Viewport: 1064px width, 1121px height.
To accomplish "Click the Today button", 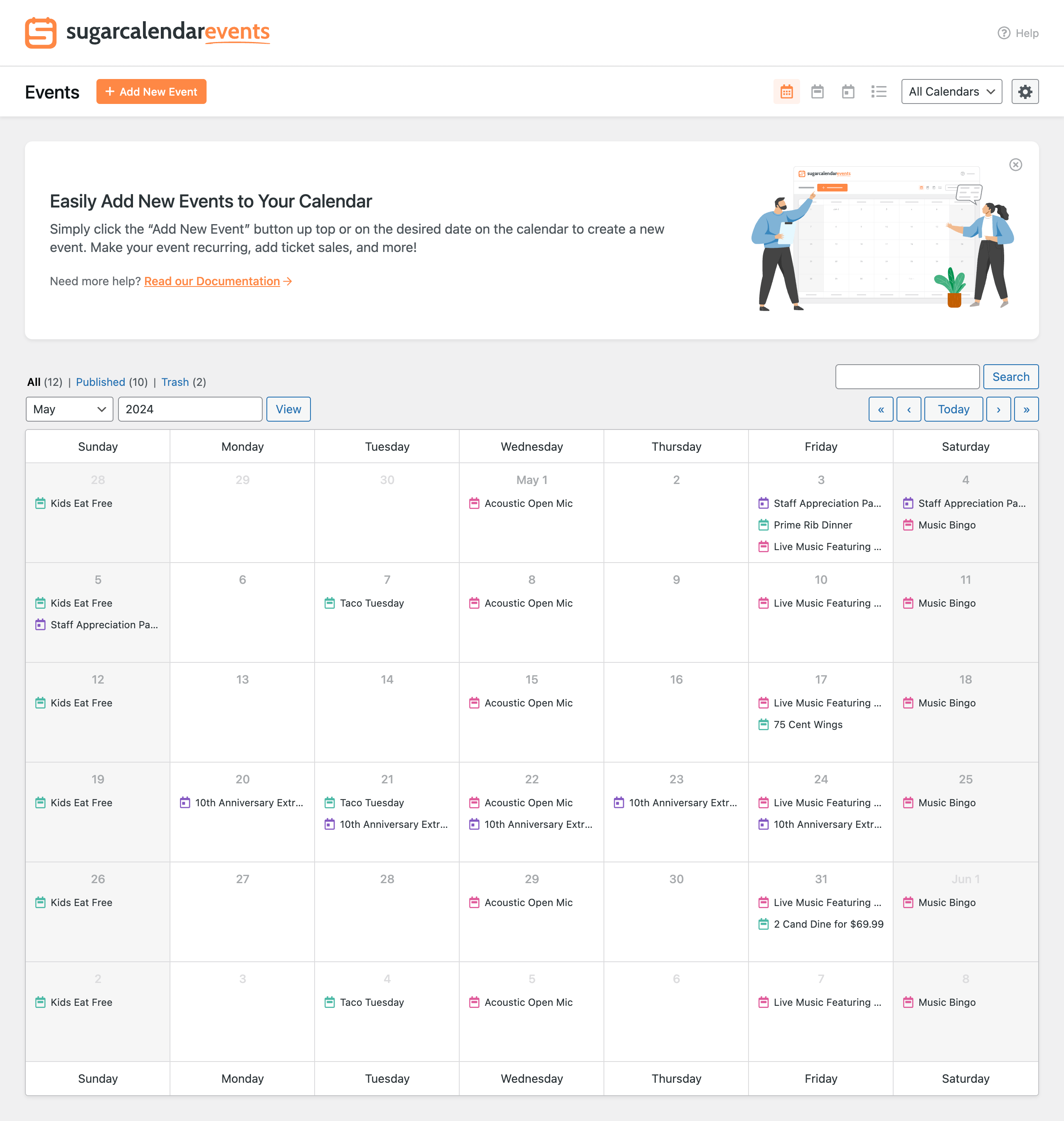I will pyautogui.click(x=953, y=409).
